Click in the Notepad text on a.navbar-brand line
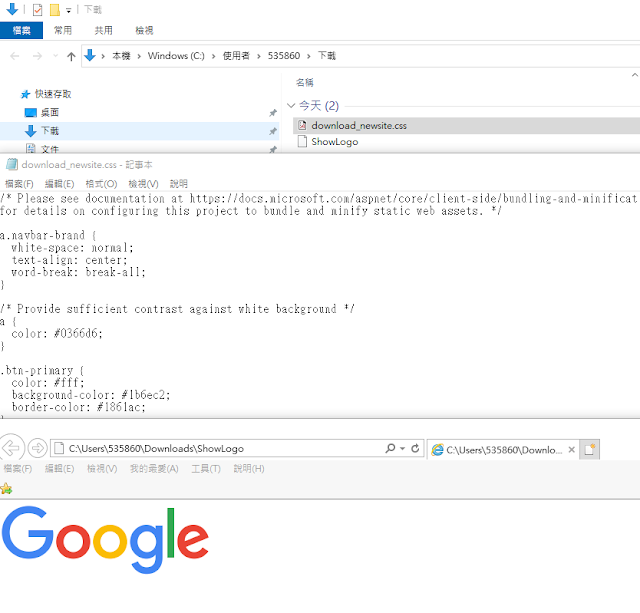 [48, 235]
